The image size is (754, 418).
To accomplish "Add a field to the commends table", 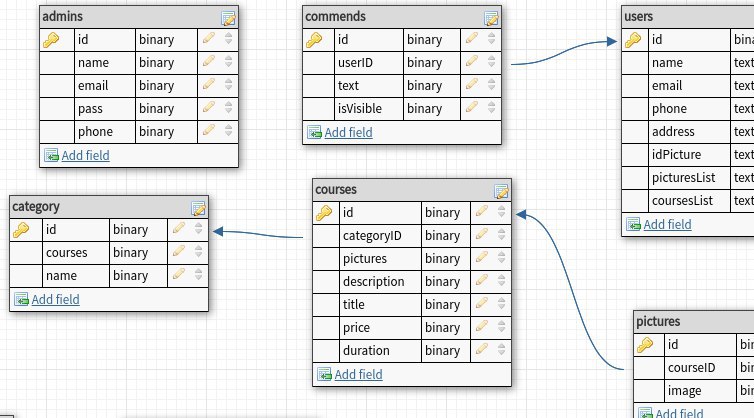I will pos(348,132).
